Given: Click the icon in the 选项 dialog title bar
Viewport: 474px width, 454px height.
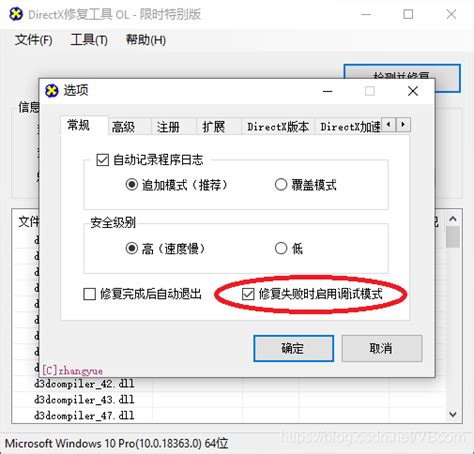Looking at the screenshot, I should pos(52,91).
